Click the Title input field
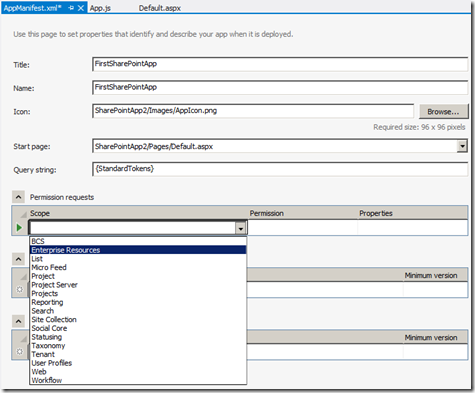 coord(280,64)
